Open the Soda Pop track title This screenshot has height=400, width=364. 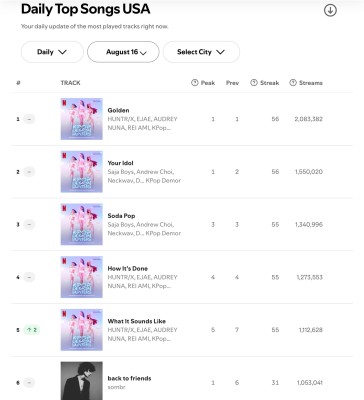tap(121, 216)
